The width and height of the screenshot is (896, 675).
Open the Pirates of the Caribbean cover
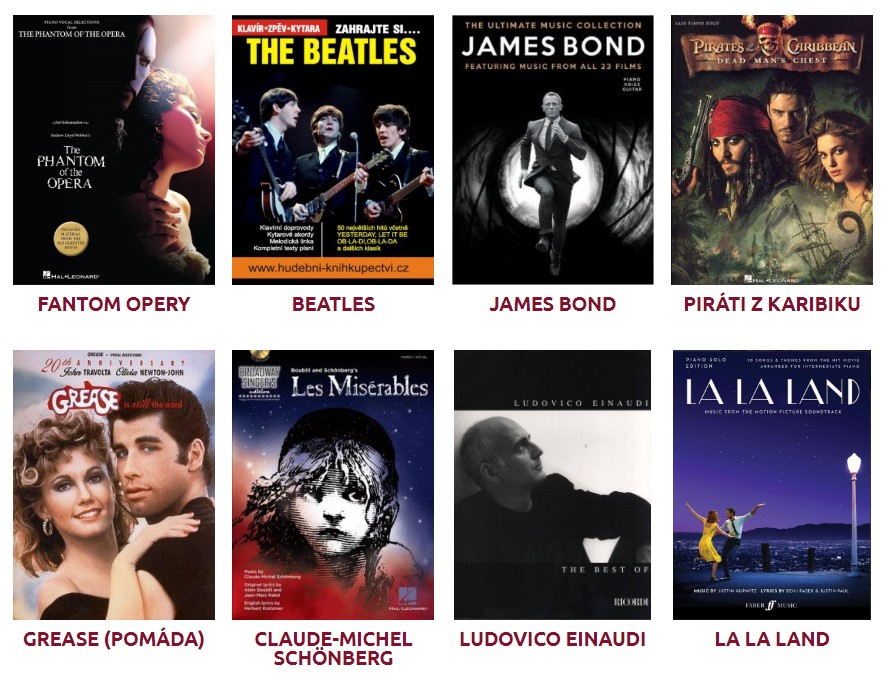click(771, 150)
